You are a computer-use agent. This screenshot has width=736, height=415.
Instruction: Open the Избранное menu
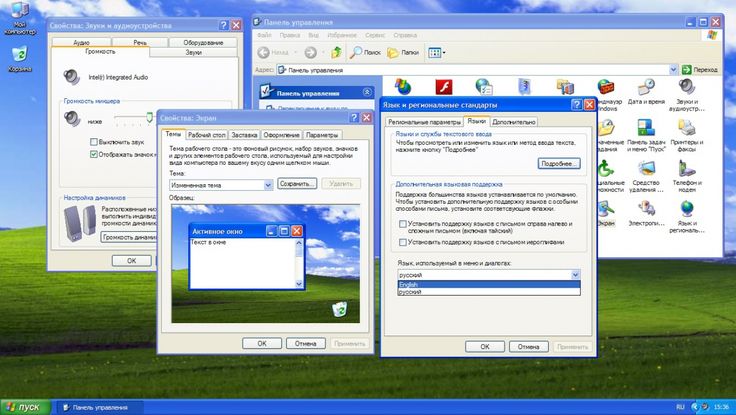pyautogui.click(x=342, y=35)
